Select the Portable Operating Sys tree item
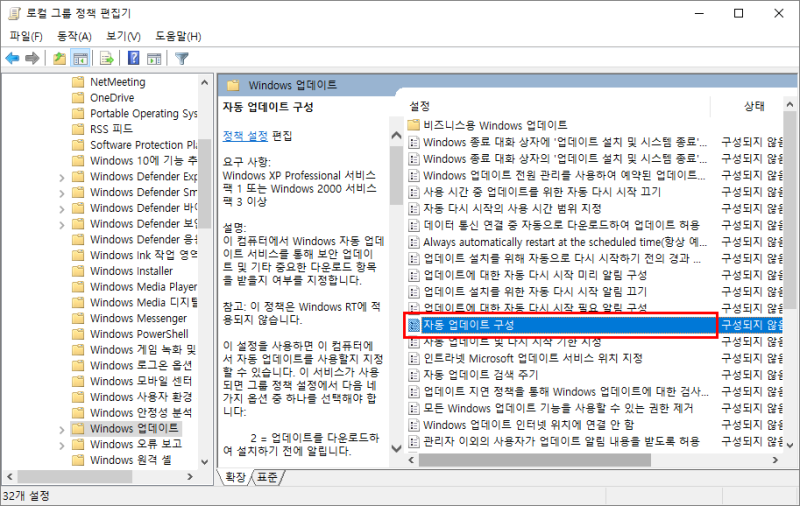This screenshot has height=506, width=800. 134,113
